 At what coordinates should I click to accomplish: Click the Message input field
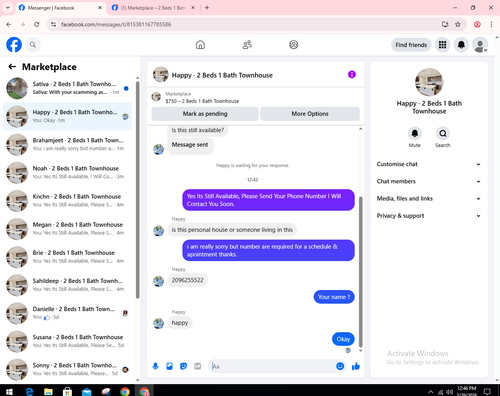coord(272,366)
